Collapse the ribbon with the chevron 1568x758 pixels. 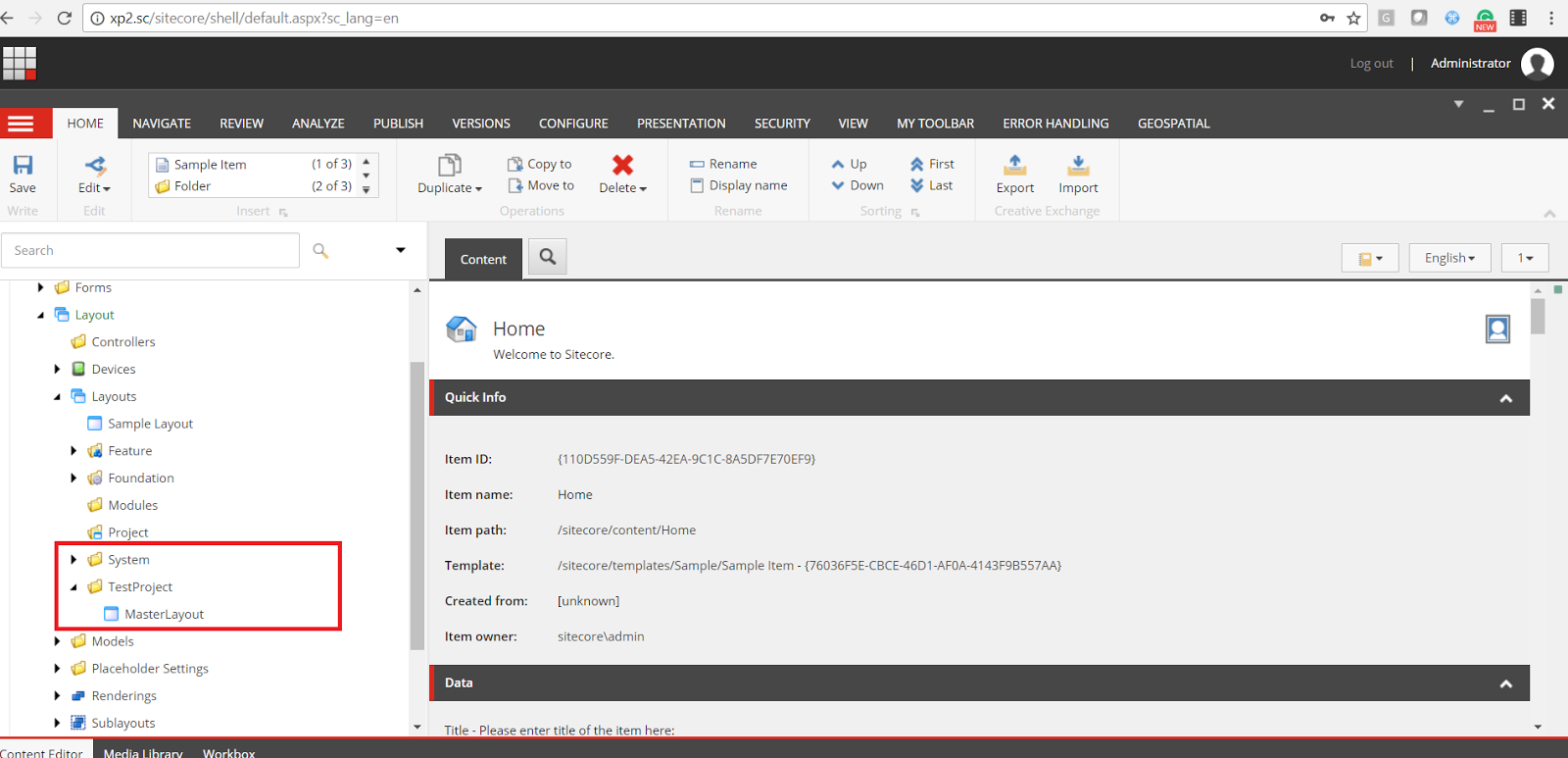pyautogui.click(x=1549, y=213)
